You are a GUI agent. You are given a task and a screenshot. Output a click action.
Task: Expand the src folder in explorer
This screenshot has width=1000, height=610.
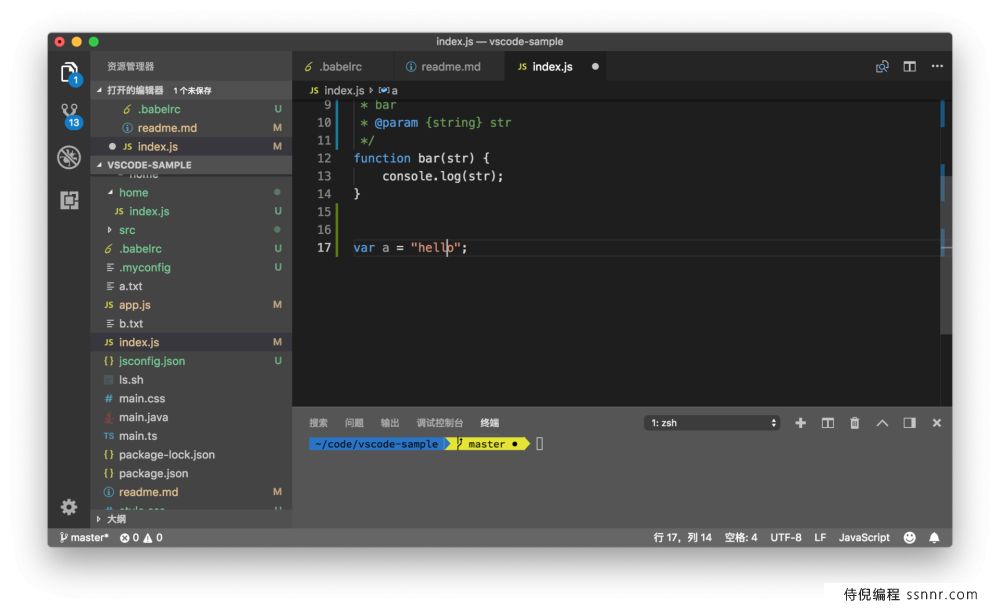coord(191,230)
